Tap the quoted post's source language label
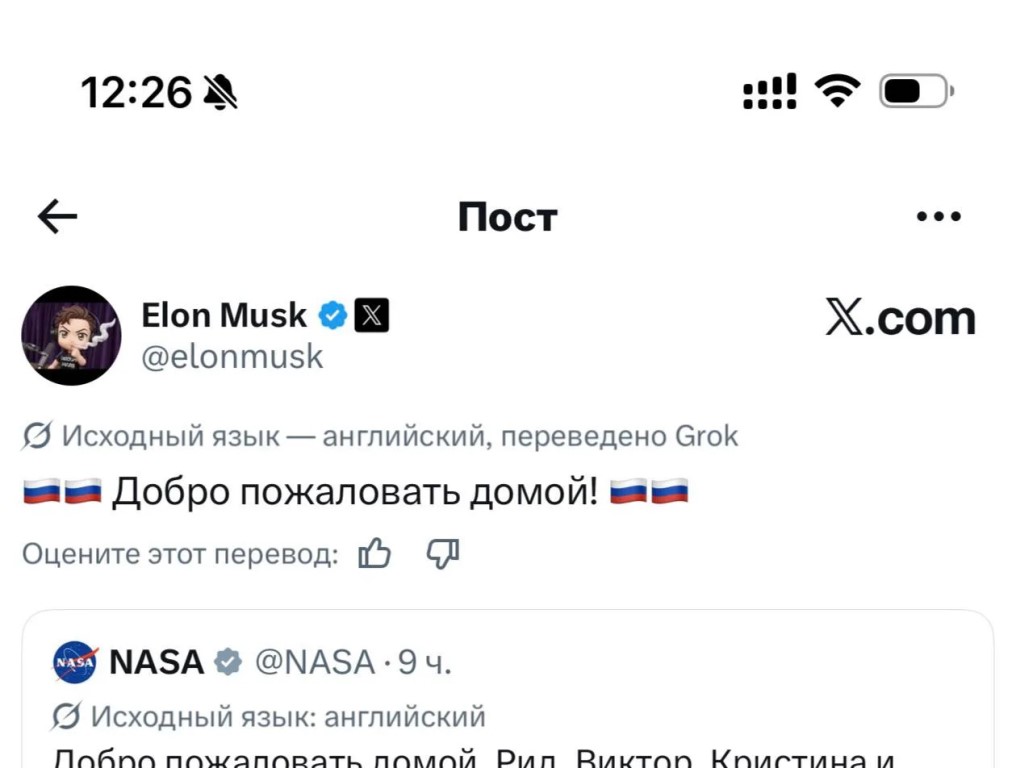This screenshot has height=768, width=1016. point(288,717)
